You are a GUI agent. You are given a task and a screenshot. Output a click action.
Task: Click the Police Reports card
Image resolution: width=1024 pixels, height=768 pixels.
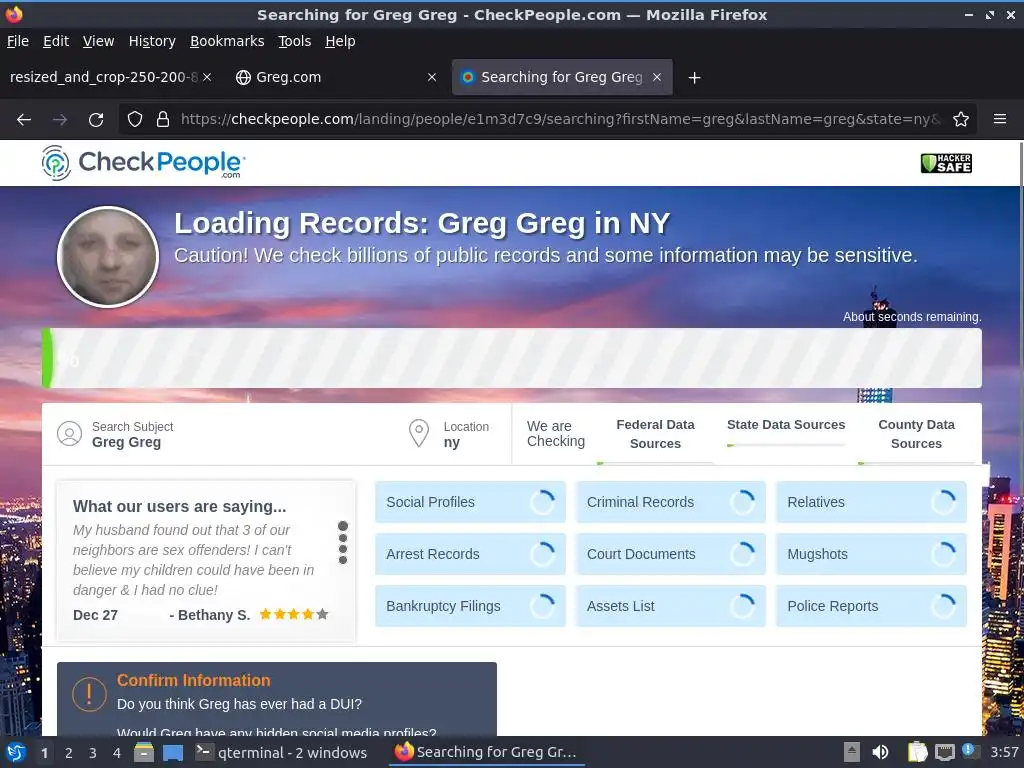coord(871,606)
